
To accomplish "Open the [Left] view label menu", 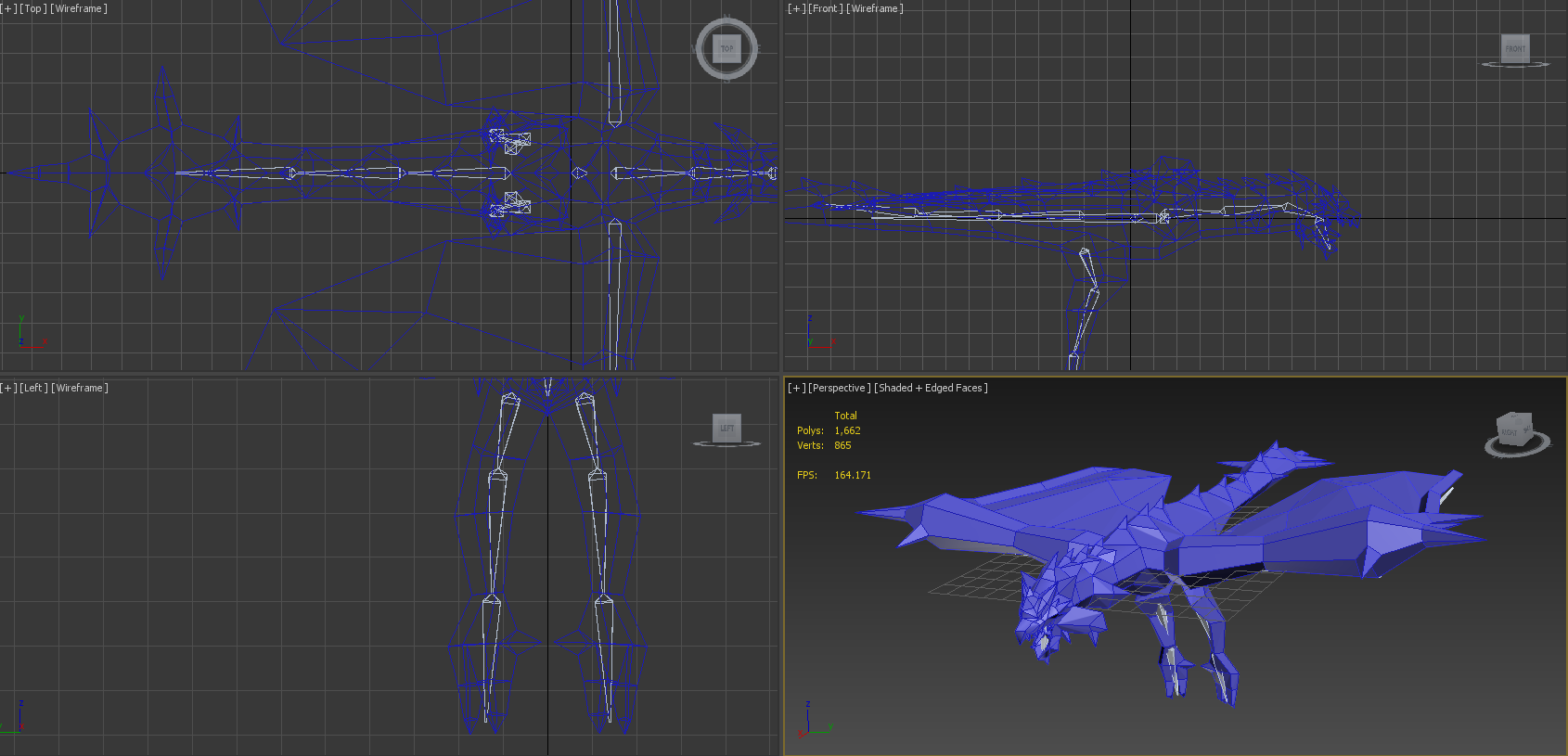I will tap(33, 388).
